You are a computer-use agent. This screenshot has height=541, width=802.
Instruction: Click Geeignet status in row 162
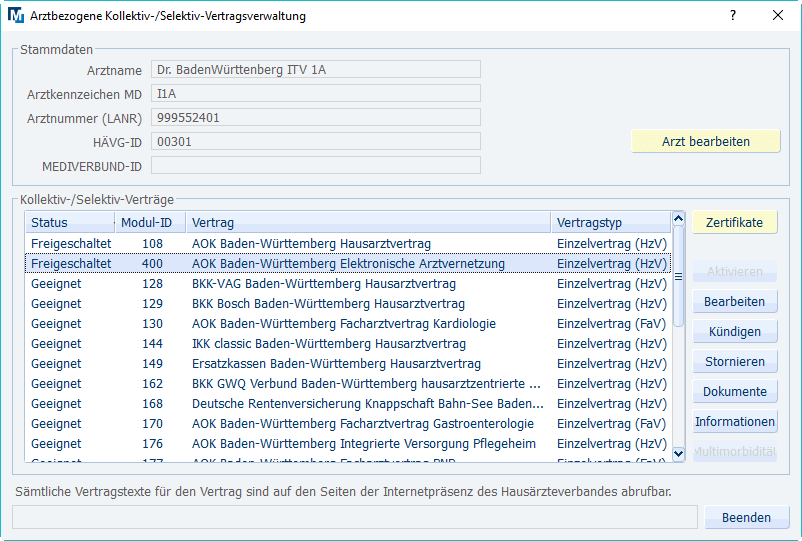[56, 384]
